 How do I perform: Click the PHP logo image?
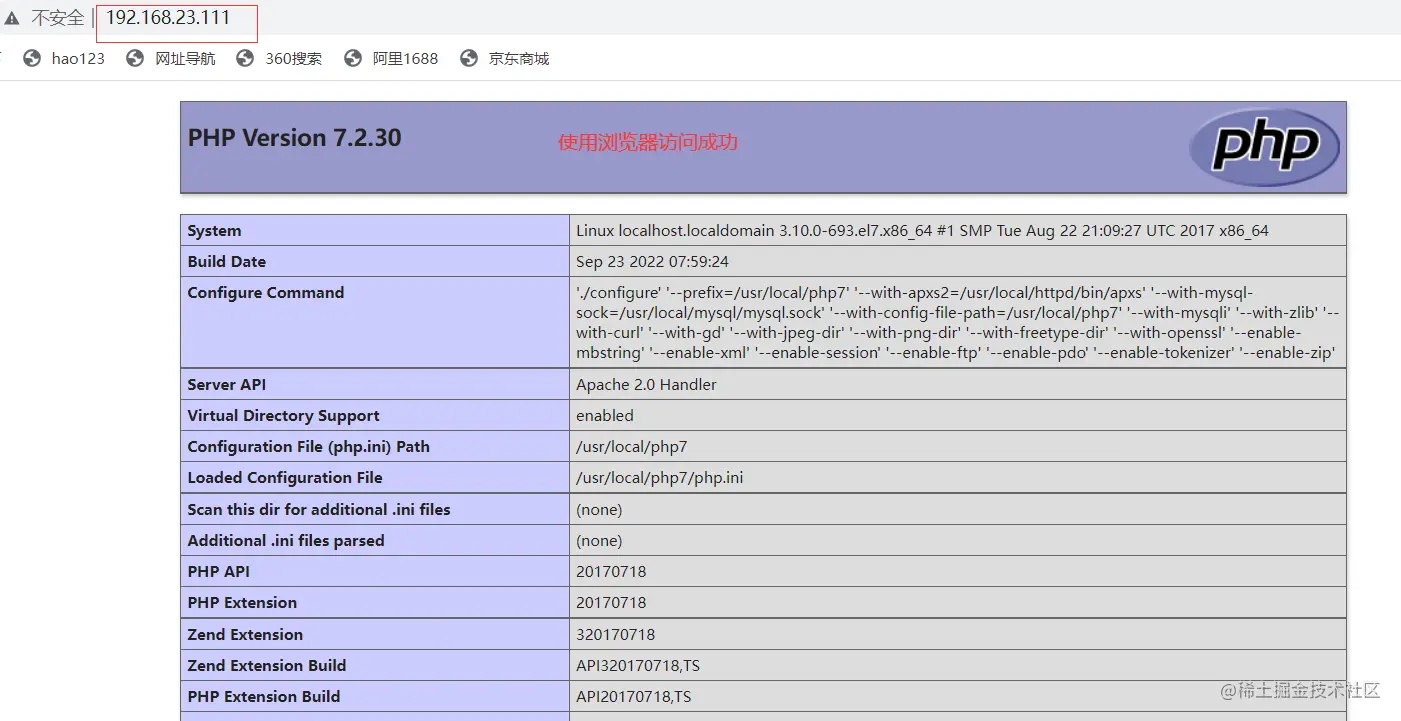point(1264,147)
